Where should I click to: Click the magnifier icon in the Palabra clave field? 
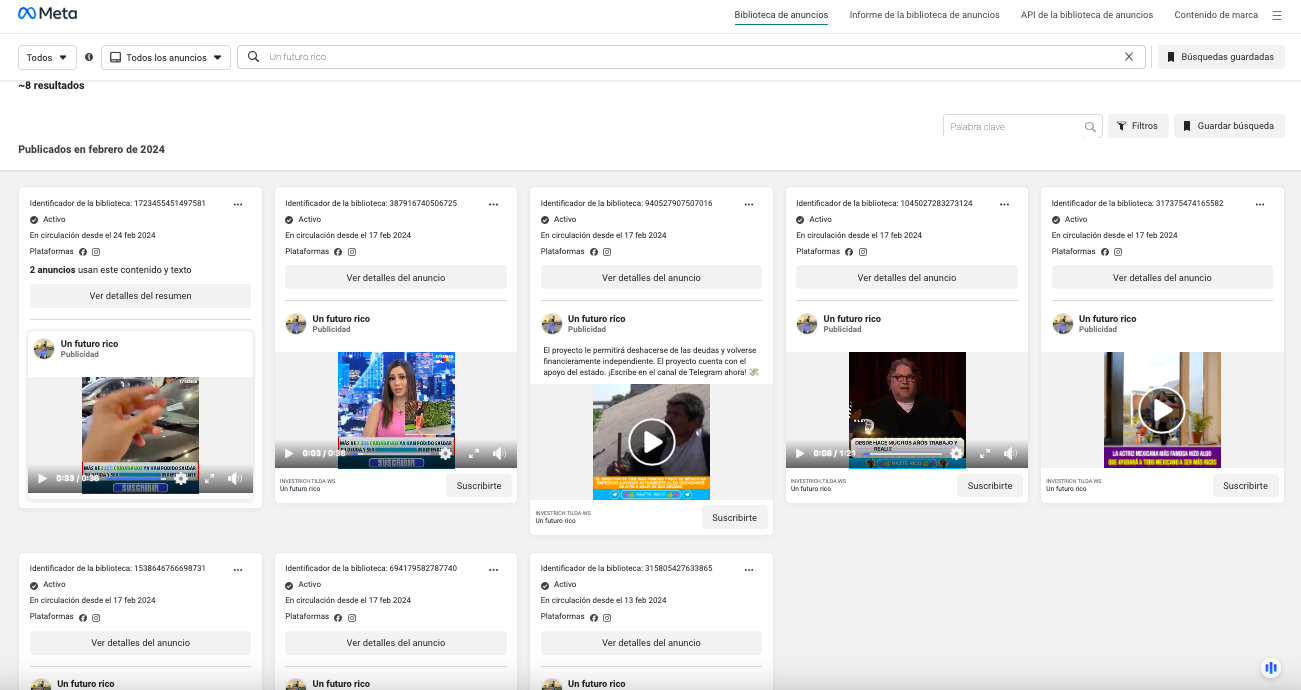coord(1090,127)
